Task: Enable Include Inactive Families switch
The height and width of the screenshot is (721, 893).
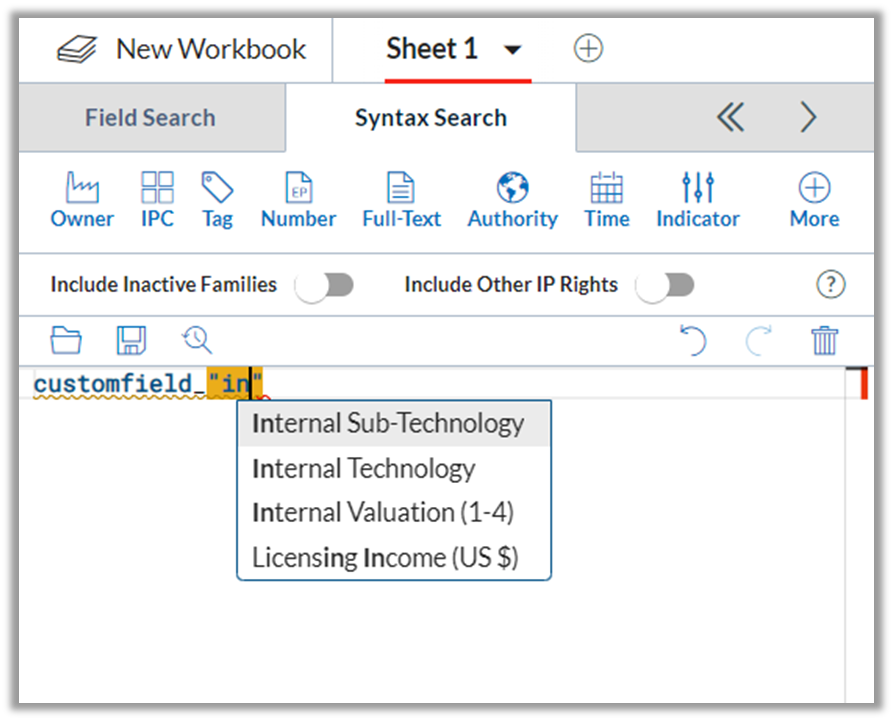Action: coord(325,285)
